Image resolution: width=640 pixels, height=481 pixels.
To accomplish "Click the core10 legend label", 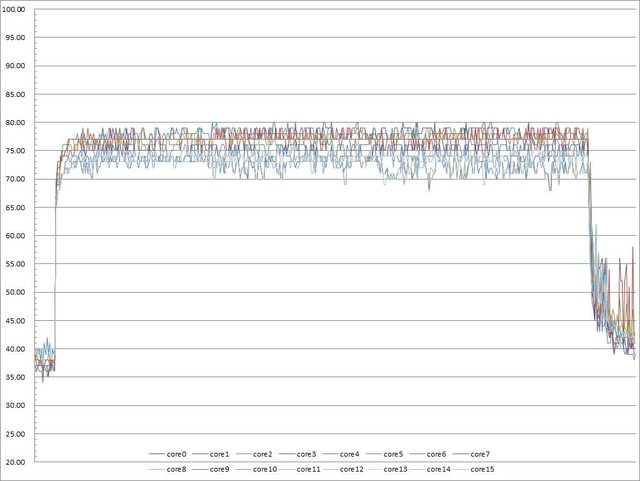I will [x=265, y=468].
